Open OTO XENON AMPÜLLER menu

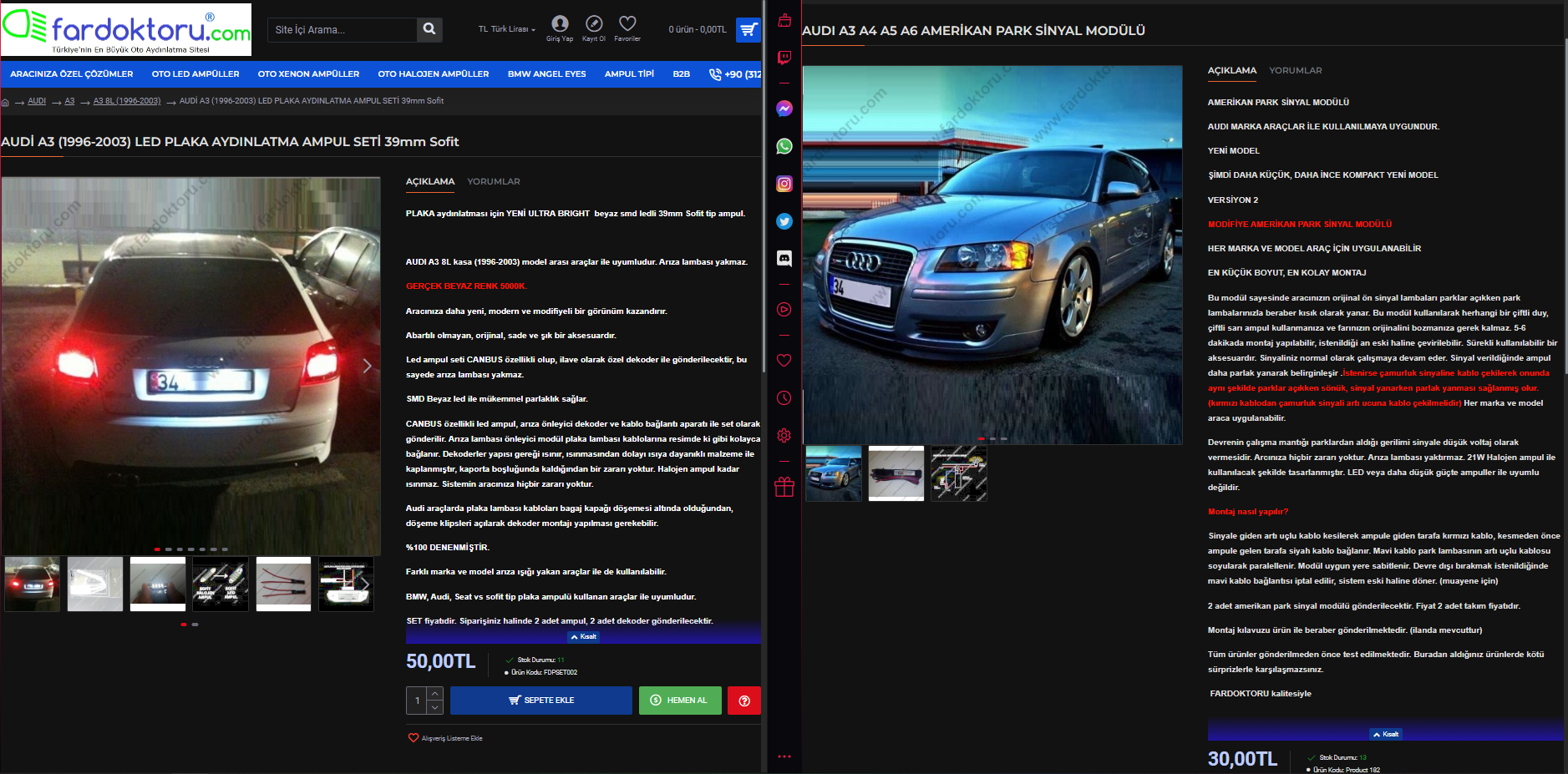(308, 74)
